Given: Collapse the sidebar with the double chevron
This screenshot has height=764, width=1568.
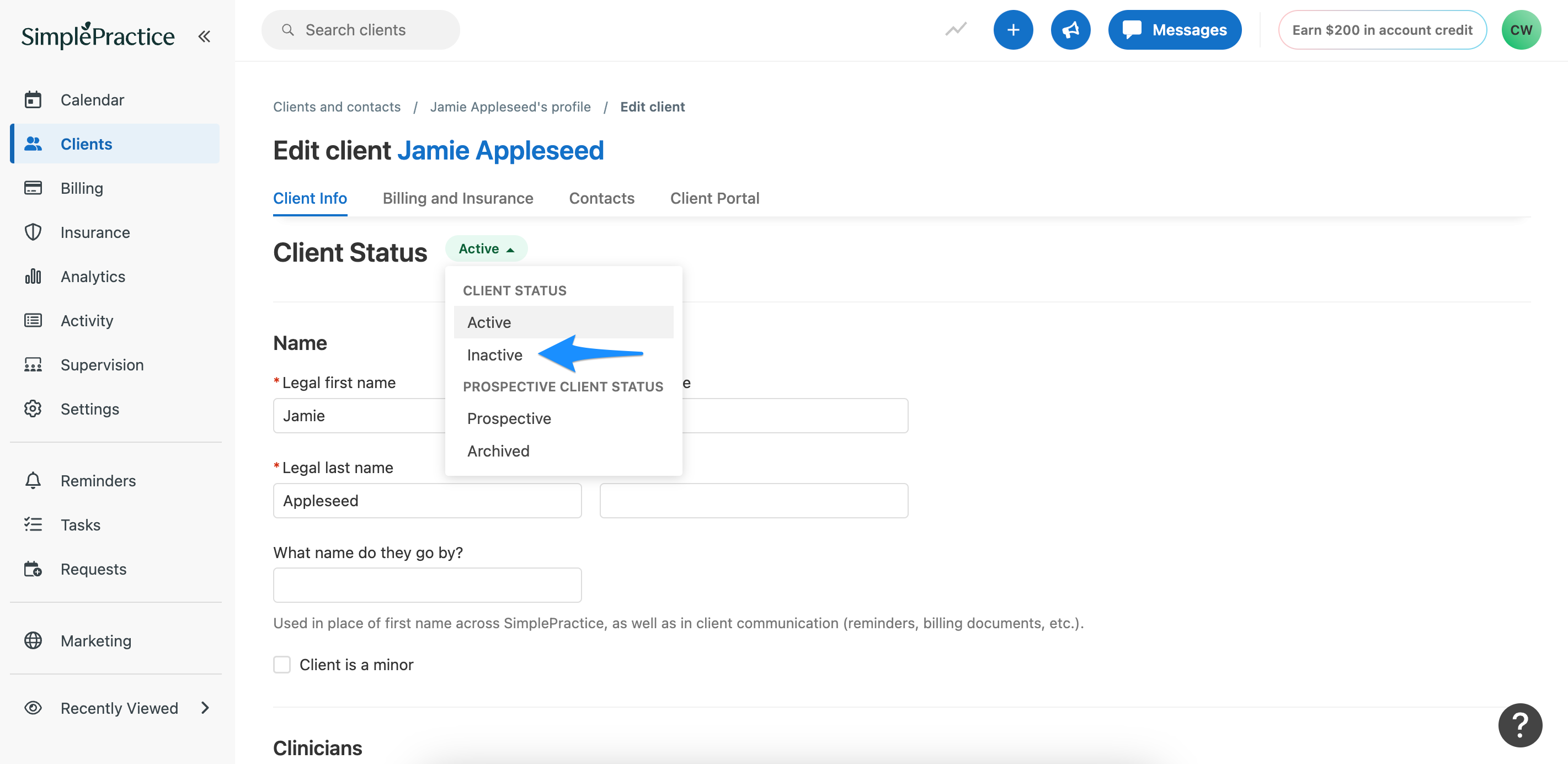Looking at the screenshot, I should [x=205, y=35].
